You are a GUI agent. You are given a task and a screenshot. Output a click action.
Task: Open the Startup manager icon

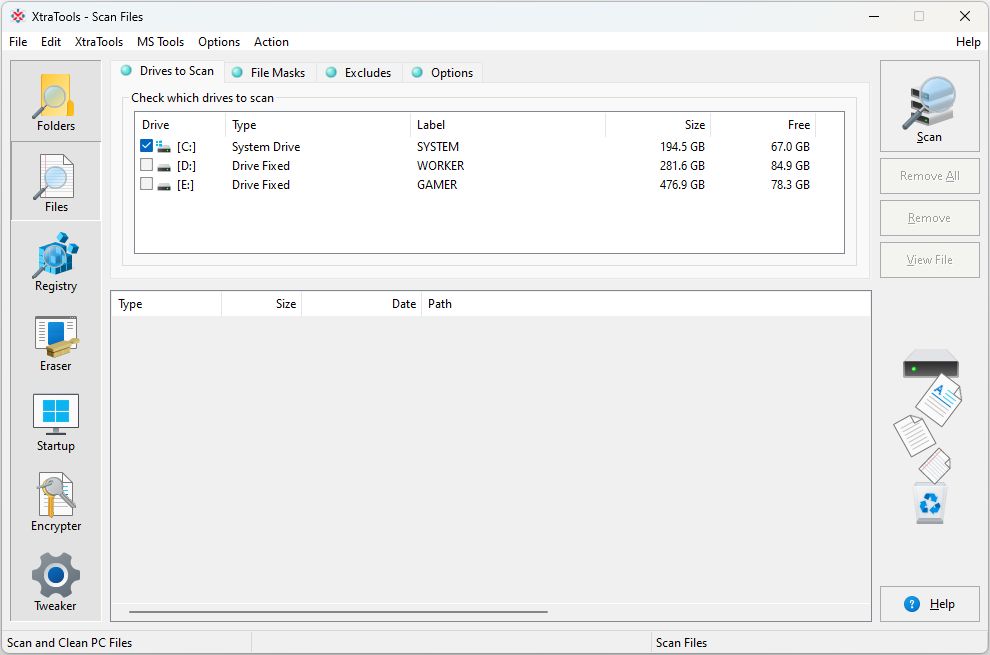coord(56,422)
